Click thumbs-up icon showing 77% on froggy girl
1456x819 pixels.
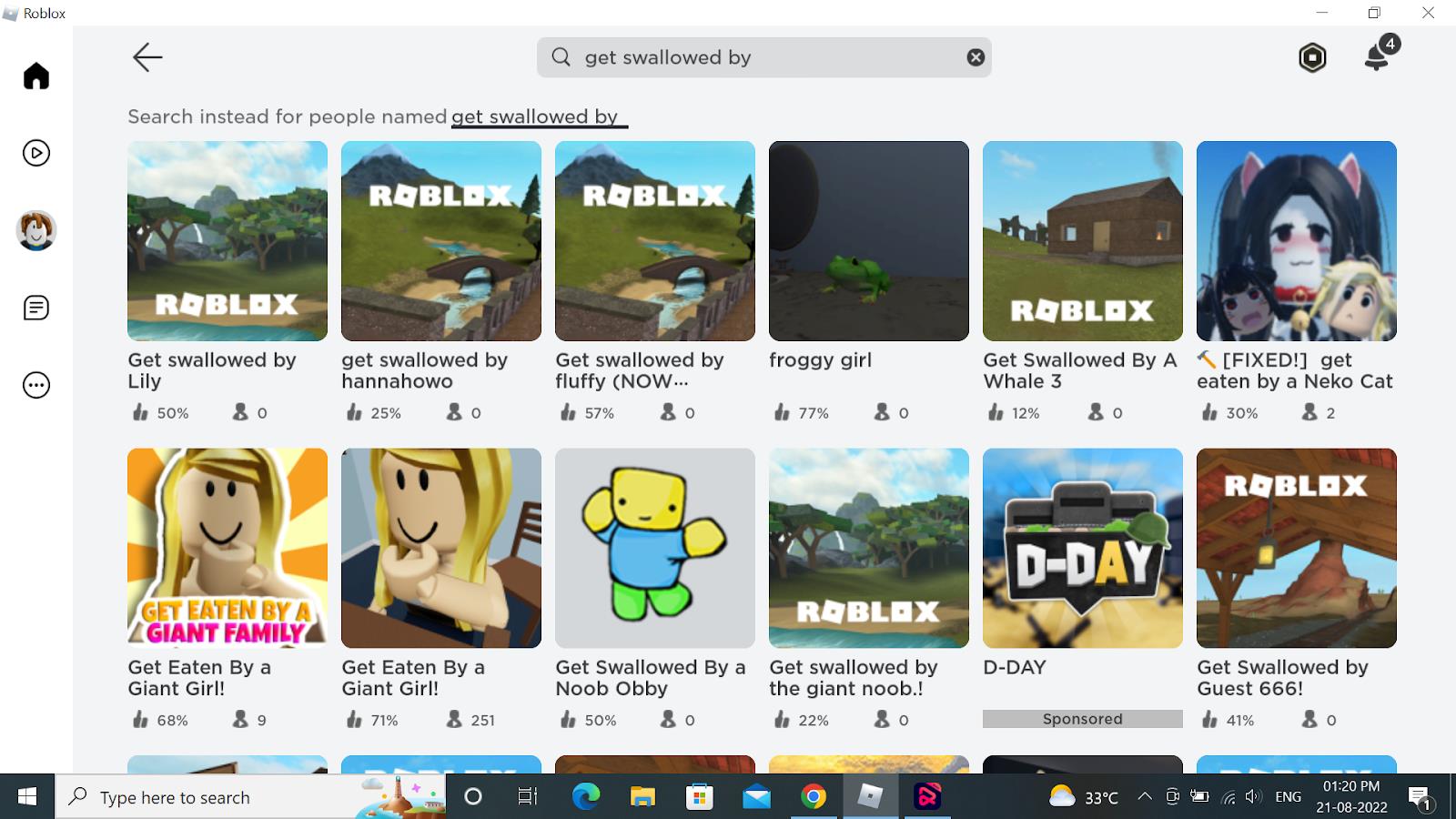782,412
